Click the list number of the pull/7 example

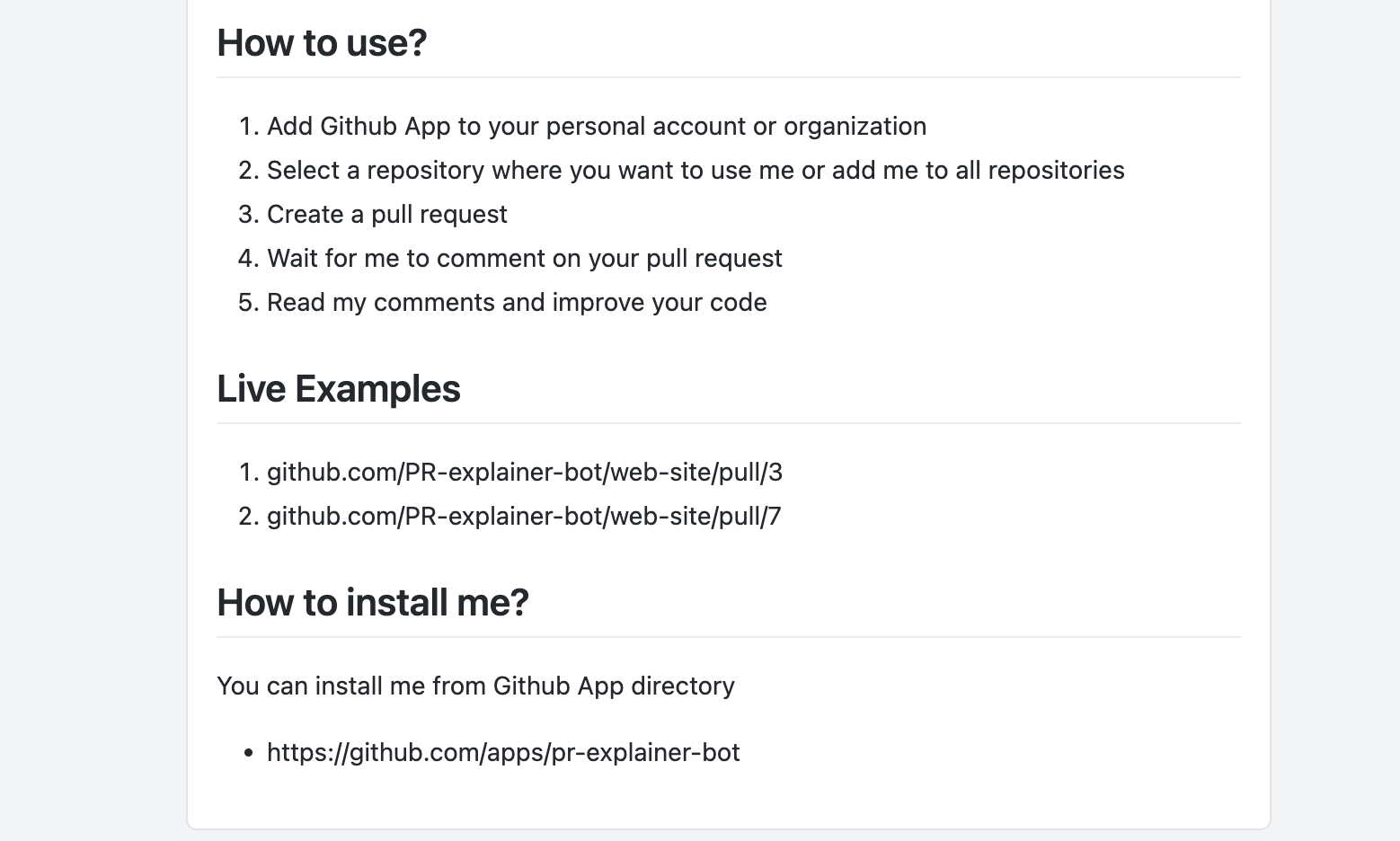247,517
